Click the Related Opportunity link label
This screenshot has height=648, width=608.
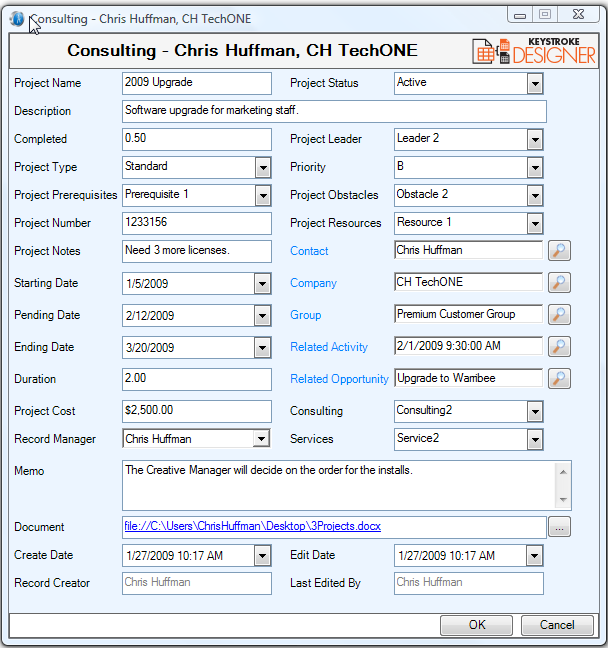pyautogui.click(x=339, y=379)
